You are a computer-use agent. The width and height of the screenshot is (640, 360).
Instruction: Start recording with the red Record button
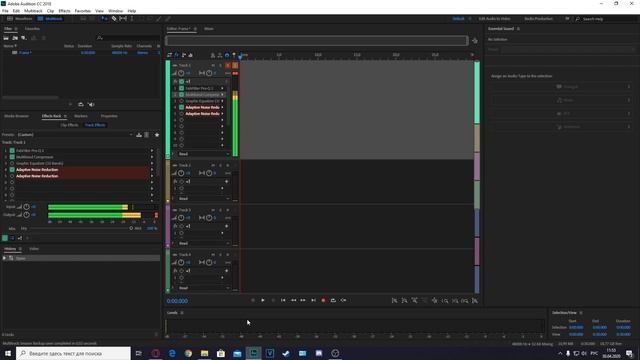coord(323,300)
